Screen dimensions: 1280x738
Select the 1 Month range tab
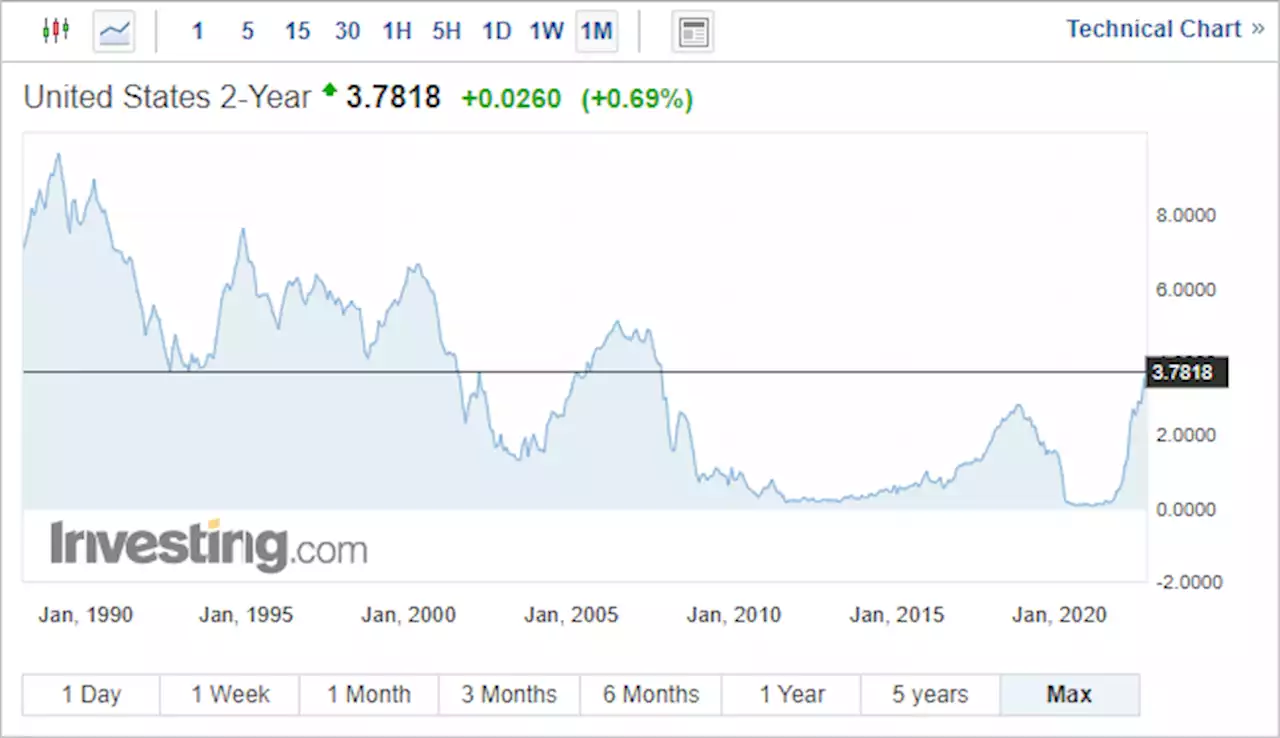(x=369, y=694)
